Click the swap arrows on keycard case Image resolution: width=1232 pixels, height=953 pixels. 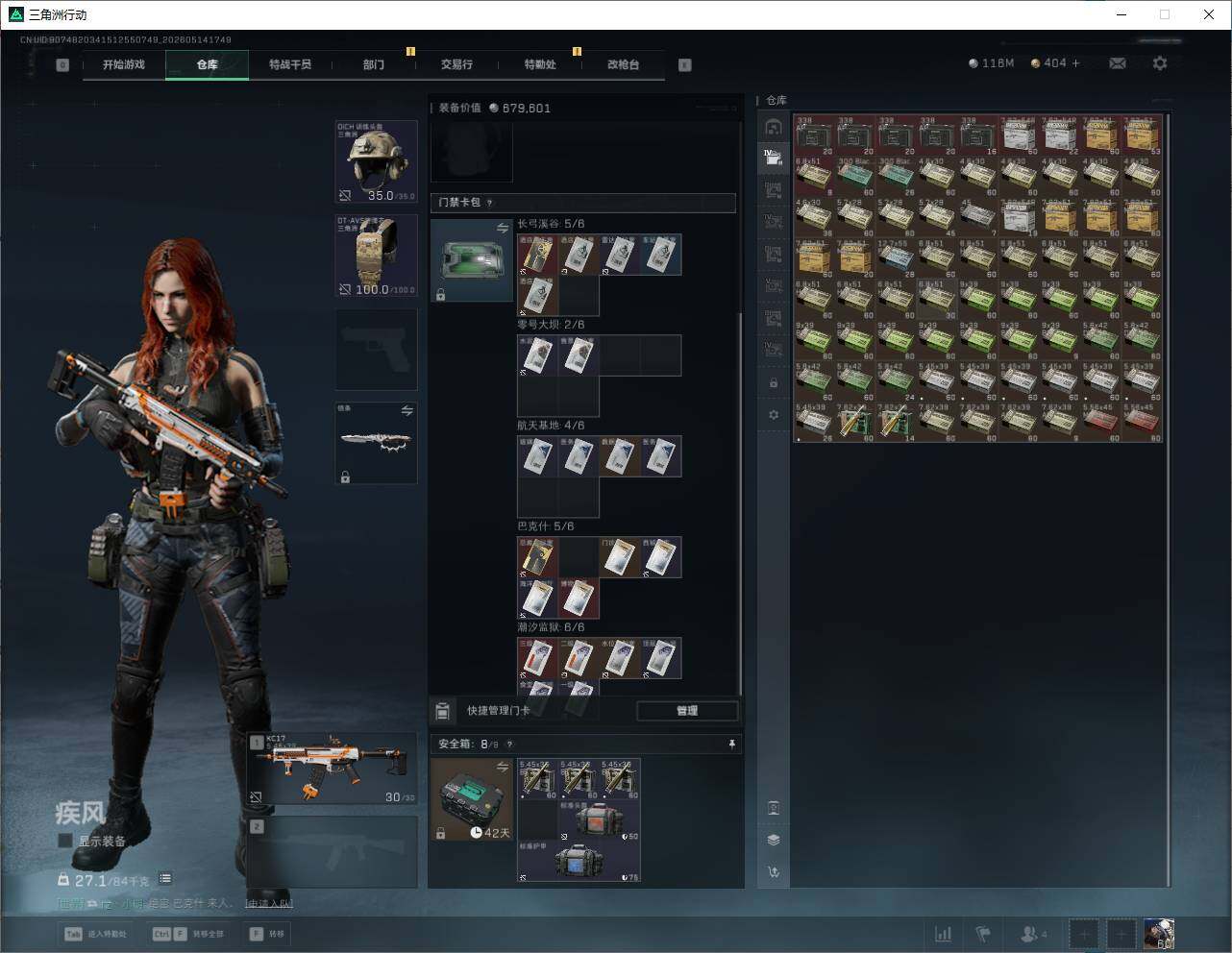(503, 228)
